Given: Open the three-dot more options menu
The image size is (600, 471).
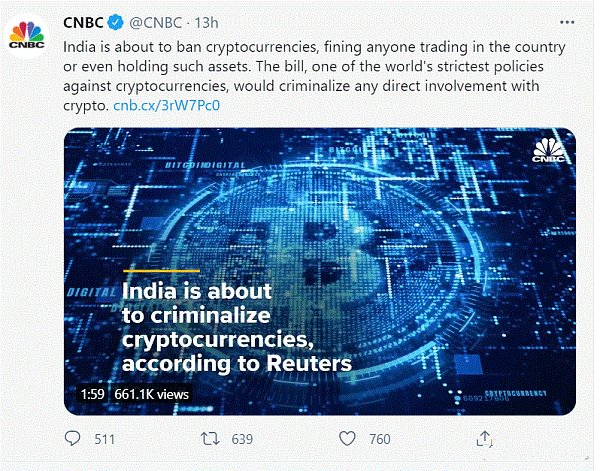Looking at the screenshot, I should point(567,23).
